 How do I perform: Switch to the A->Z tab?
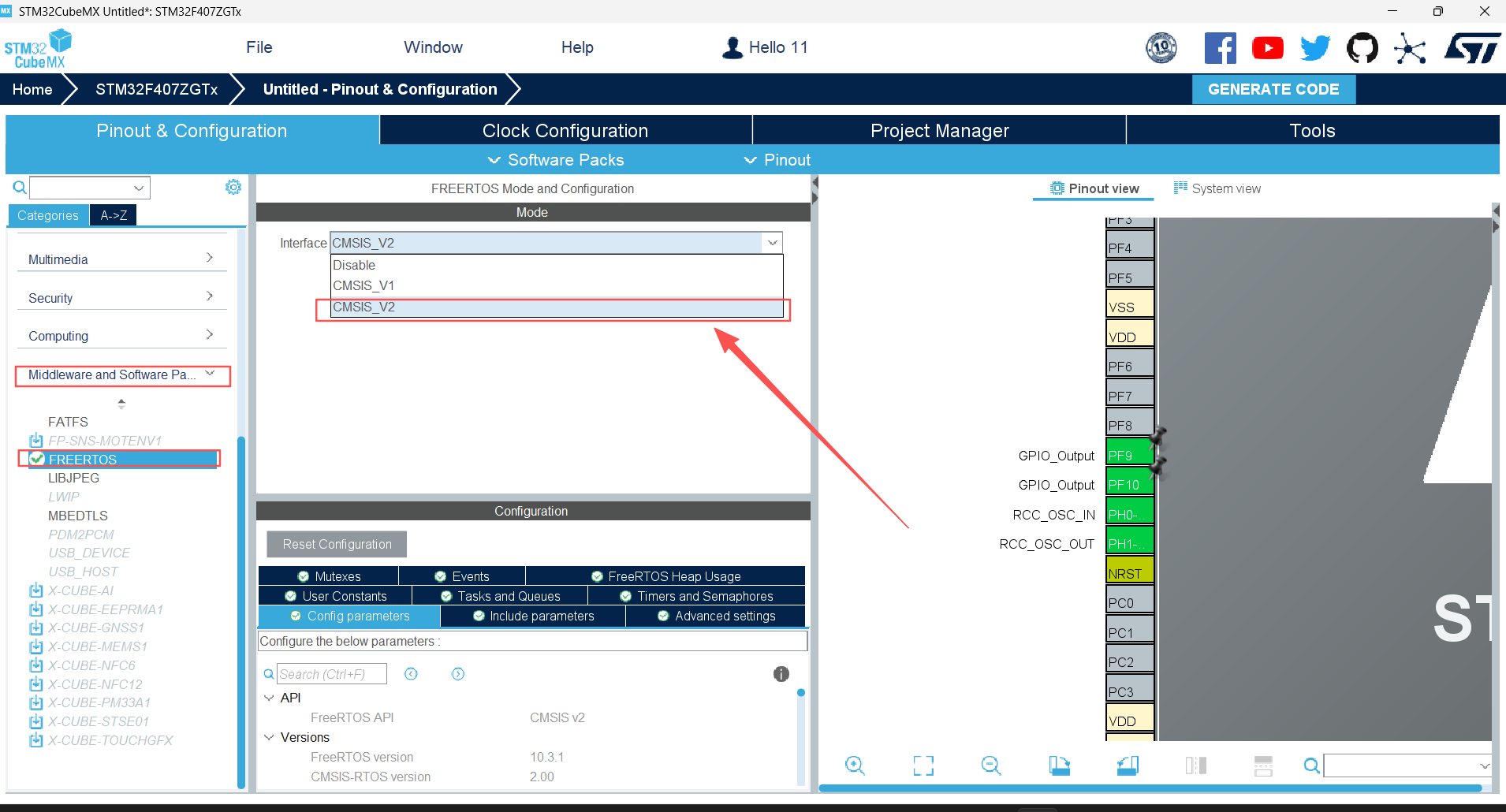coord(114,215)
